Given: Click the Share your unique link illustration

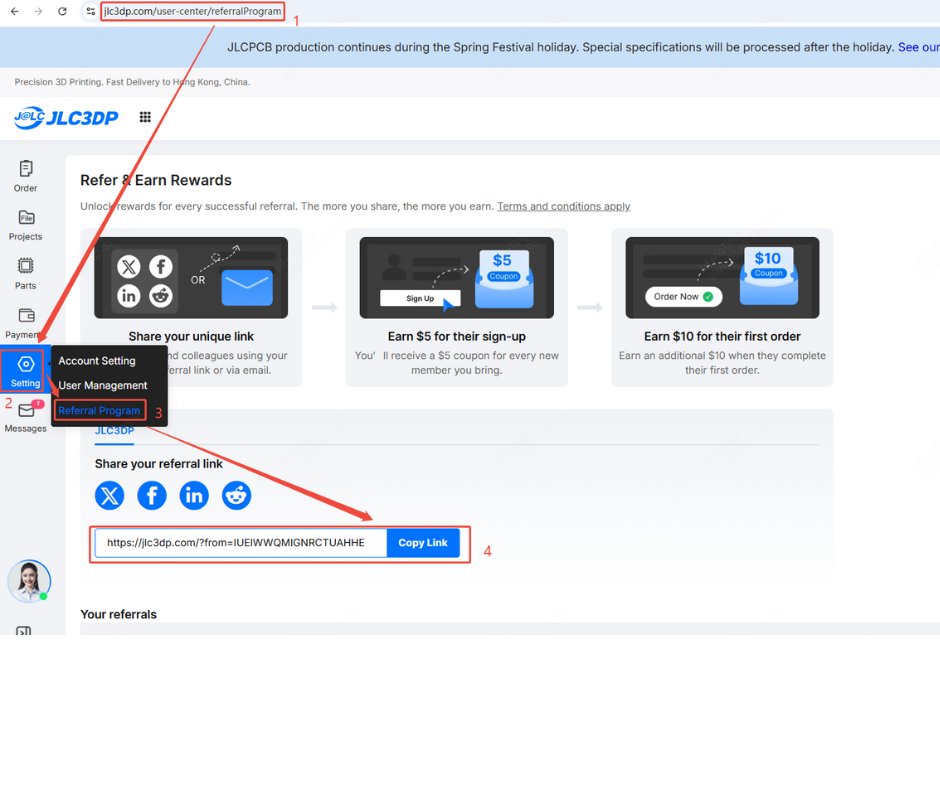Looking at the screenshot, I should 191,278.
